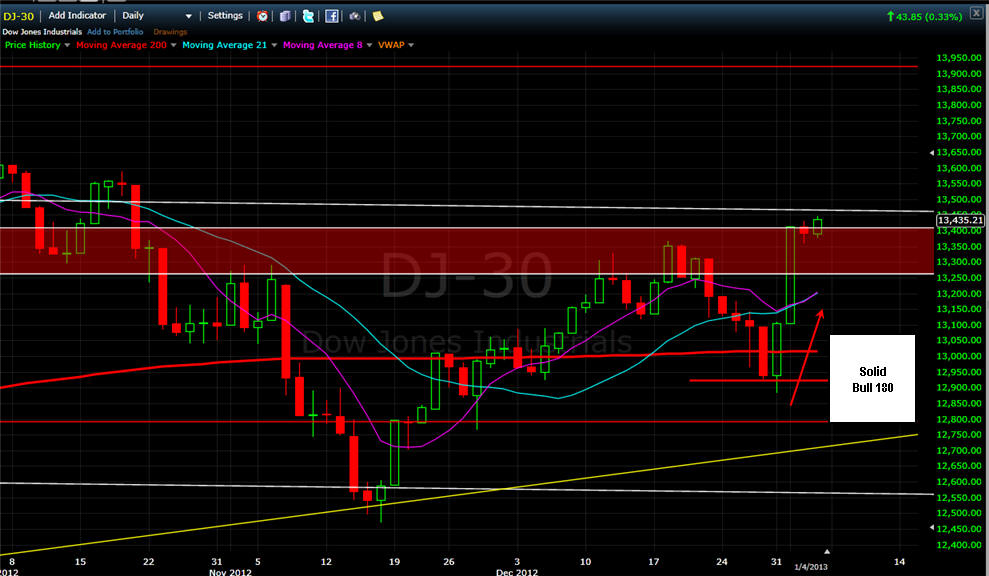The width and height of the screenshot is (989, 576).
Task: Click the Add Indicator button
Action: (x=77, y=16)
